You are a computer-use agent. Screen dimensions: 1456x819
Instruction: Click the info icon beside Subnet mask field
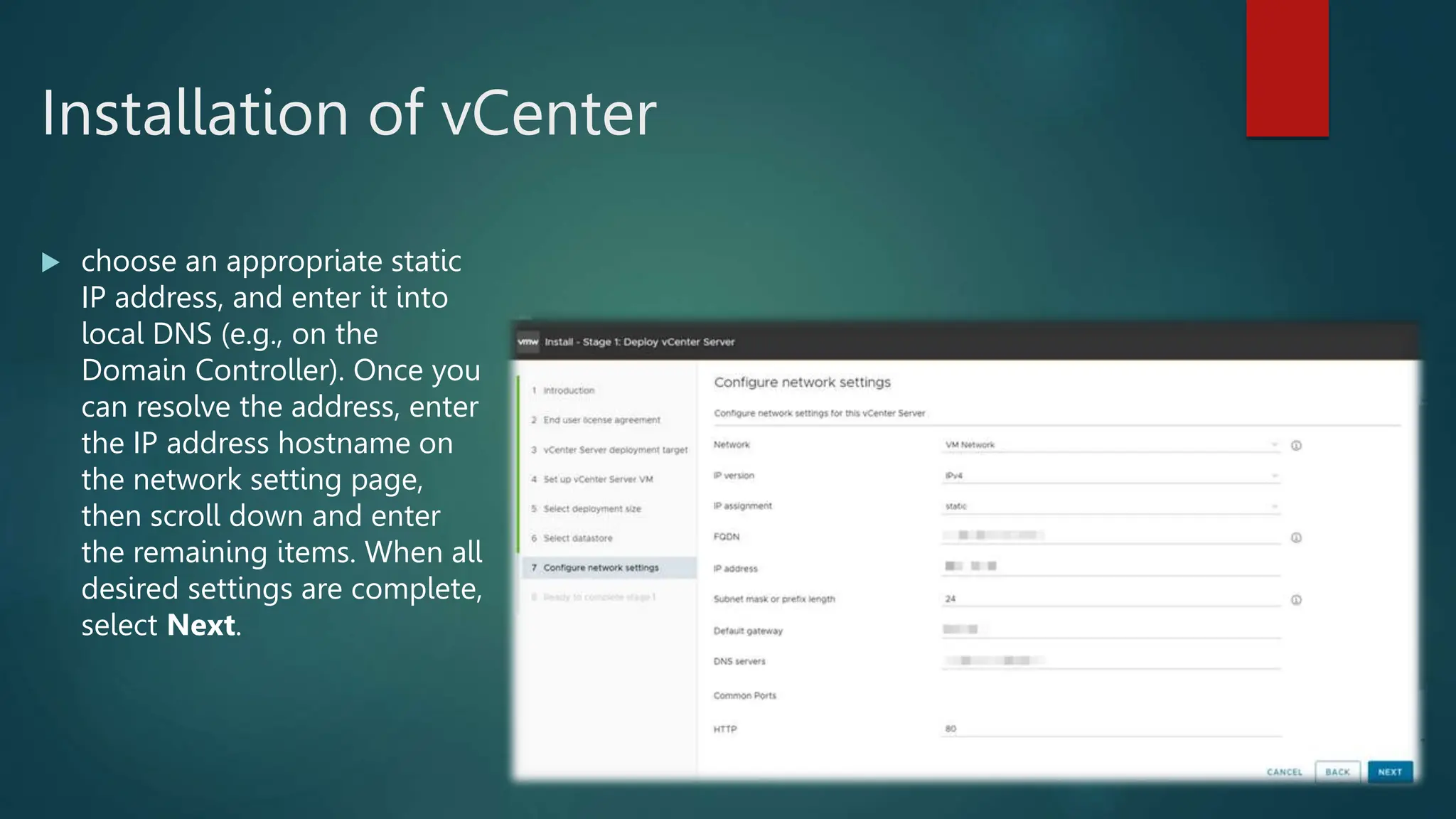pyautogui.click(x=1296, y=600)
